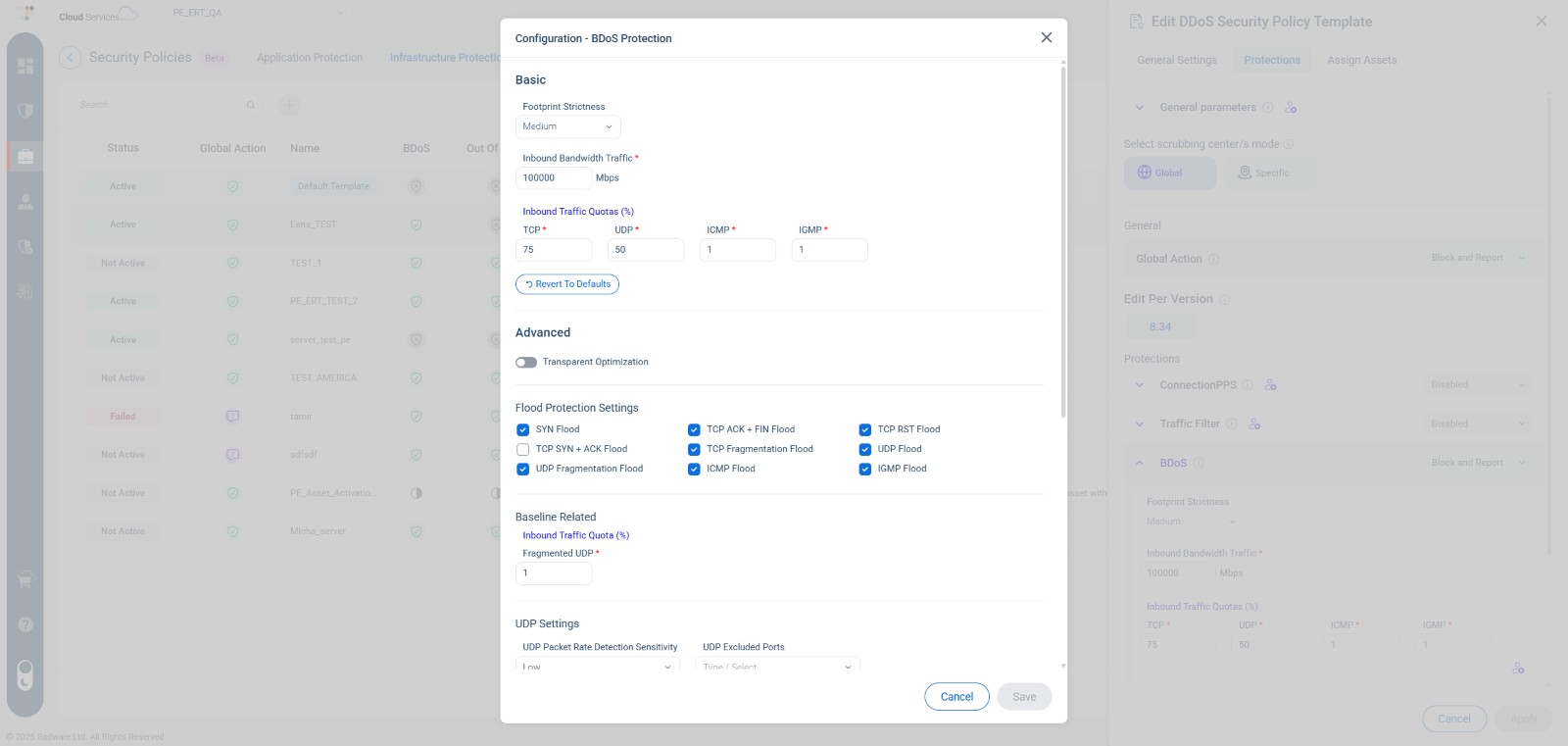
Task: Uncheck the TCP RST Flood checkbox
Action: click(x=865, y=429)
